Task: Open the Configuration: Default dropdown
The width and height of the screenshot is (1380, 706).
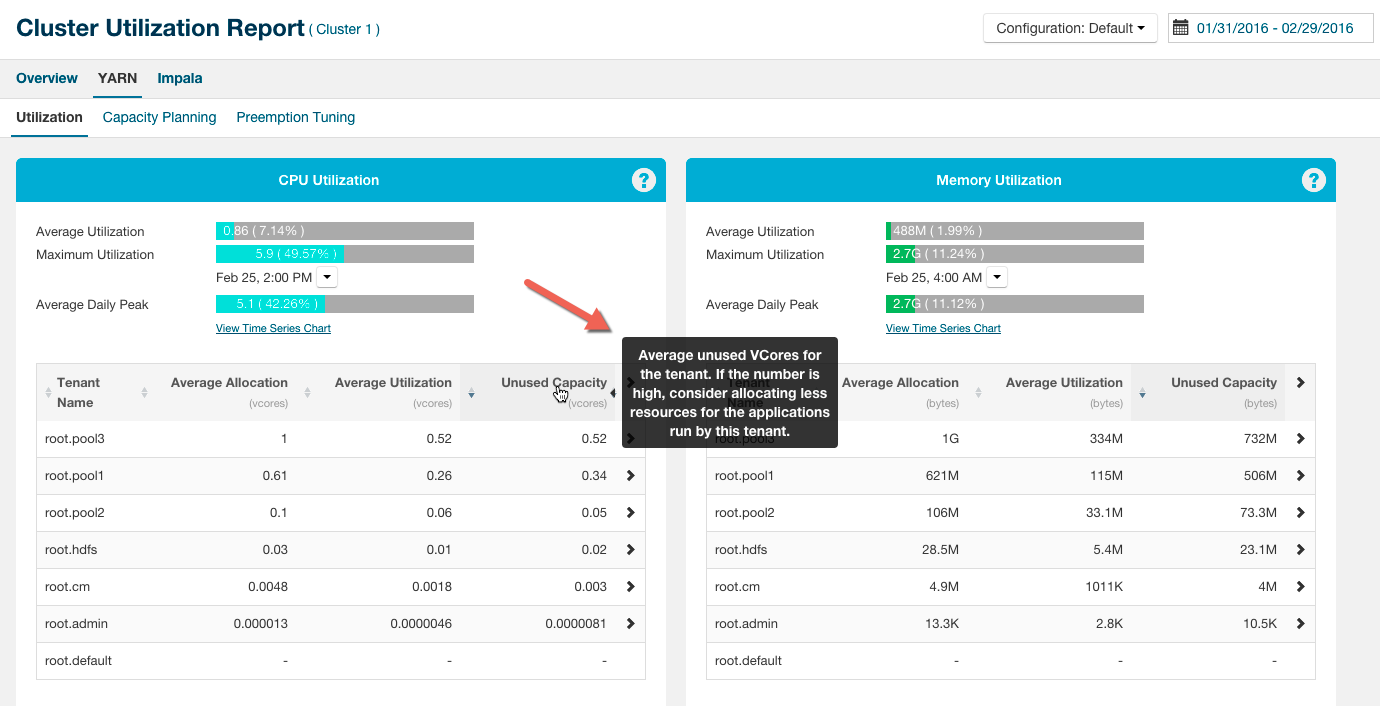Action: [1069, 28]
